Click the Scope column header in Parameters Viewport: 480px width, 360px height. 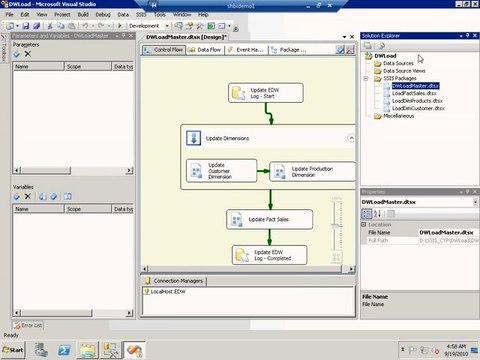88,67
